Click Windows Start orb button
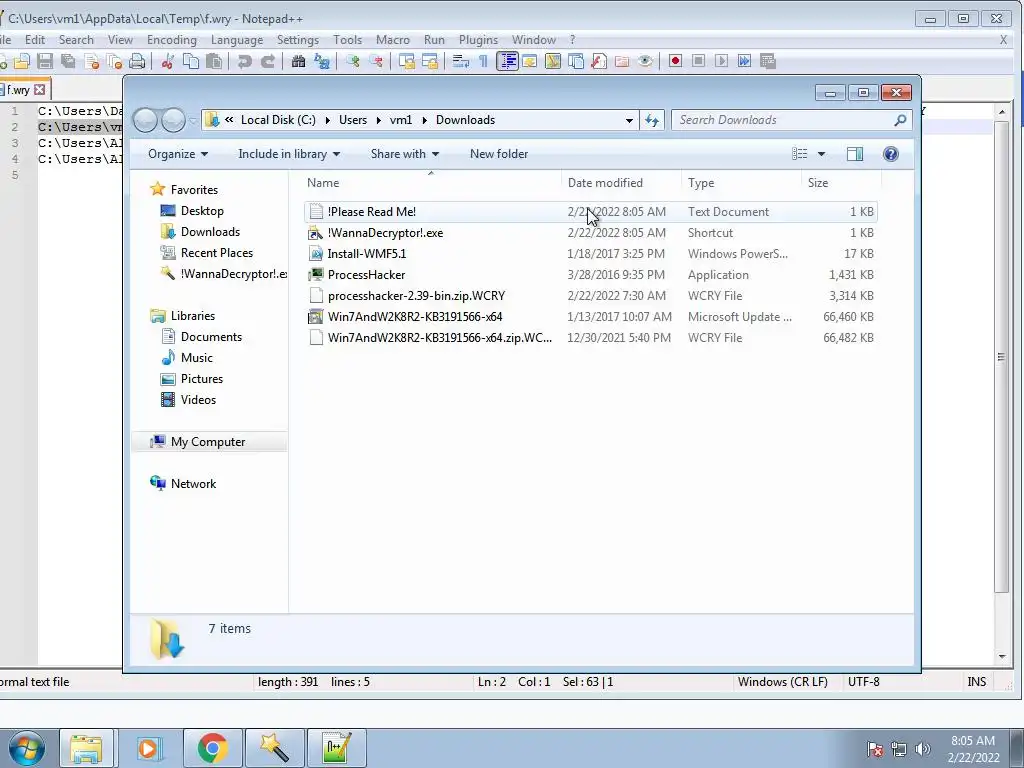 [x=26, y=748]
